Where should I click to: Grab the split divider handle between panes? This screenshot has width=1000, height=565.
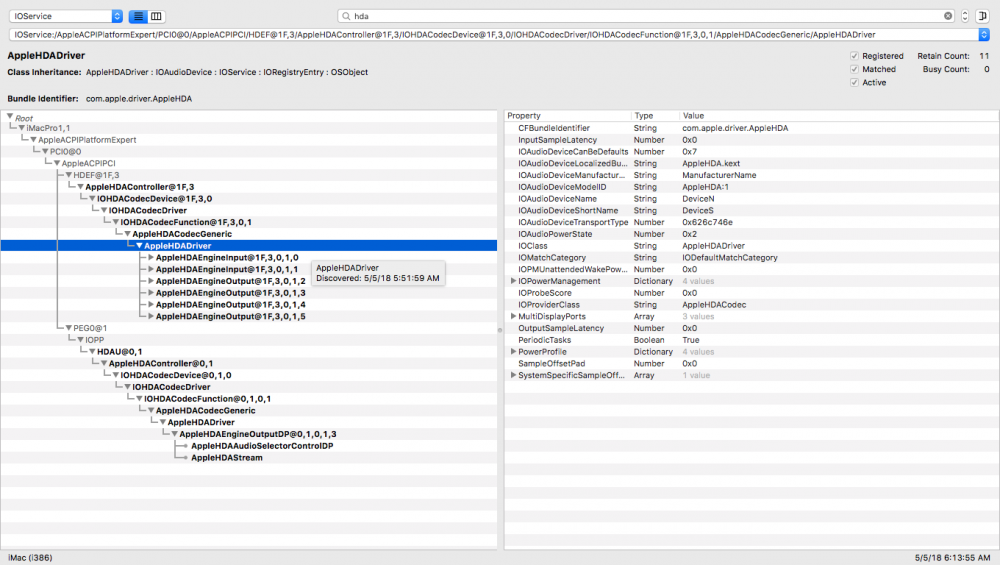tap(500, 330)
